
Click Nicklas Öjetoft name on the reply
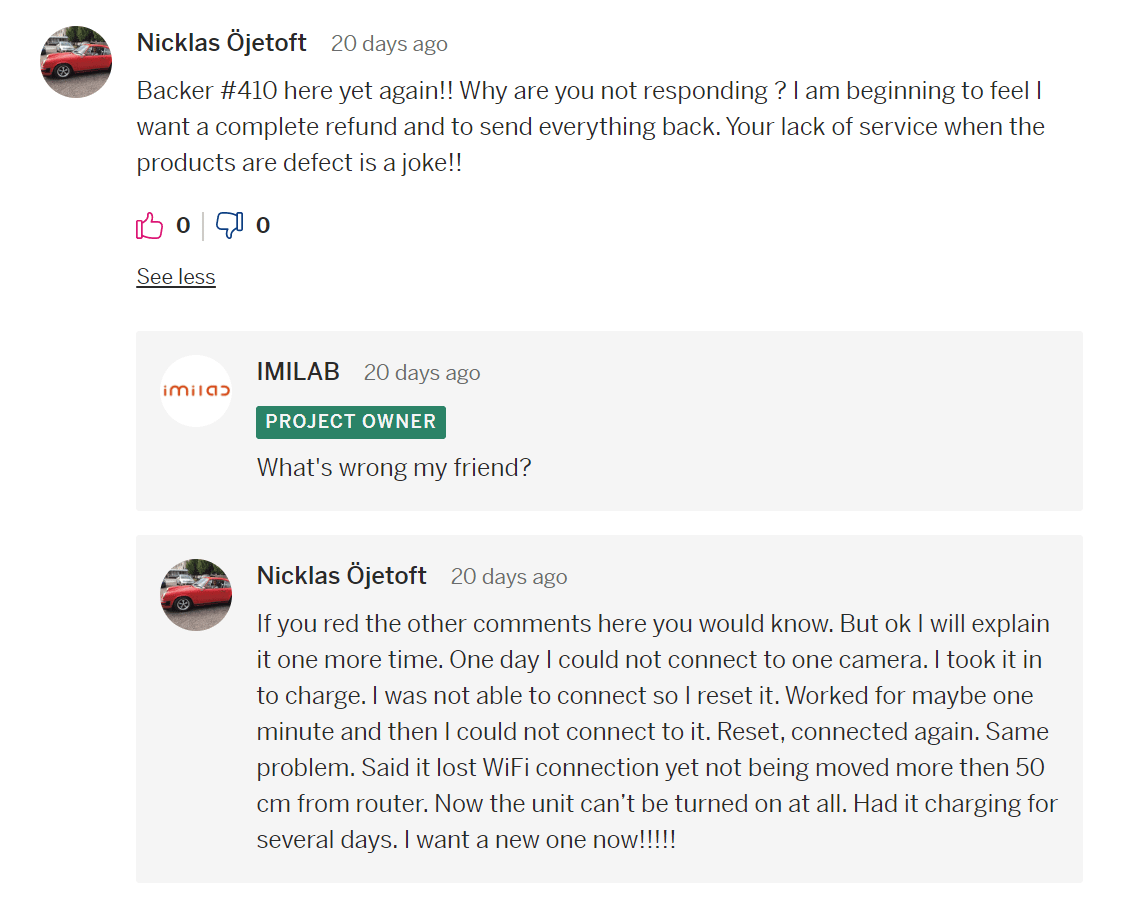pyautogui.click(x=342, y=576)
